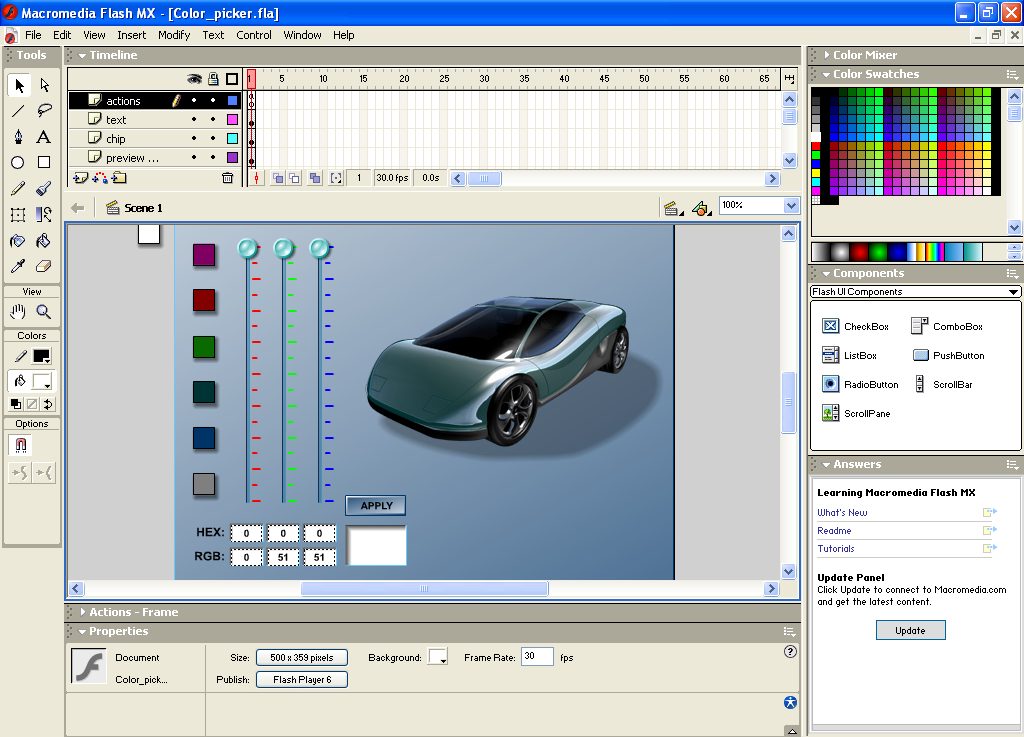
Task: Select the Line tool
Action: click(x=18, y=111)
